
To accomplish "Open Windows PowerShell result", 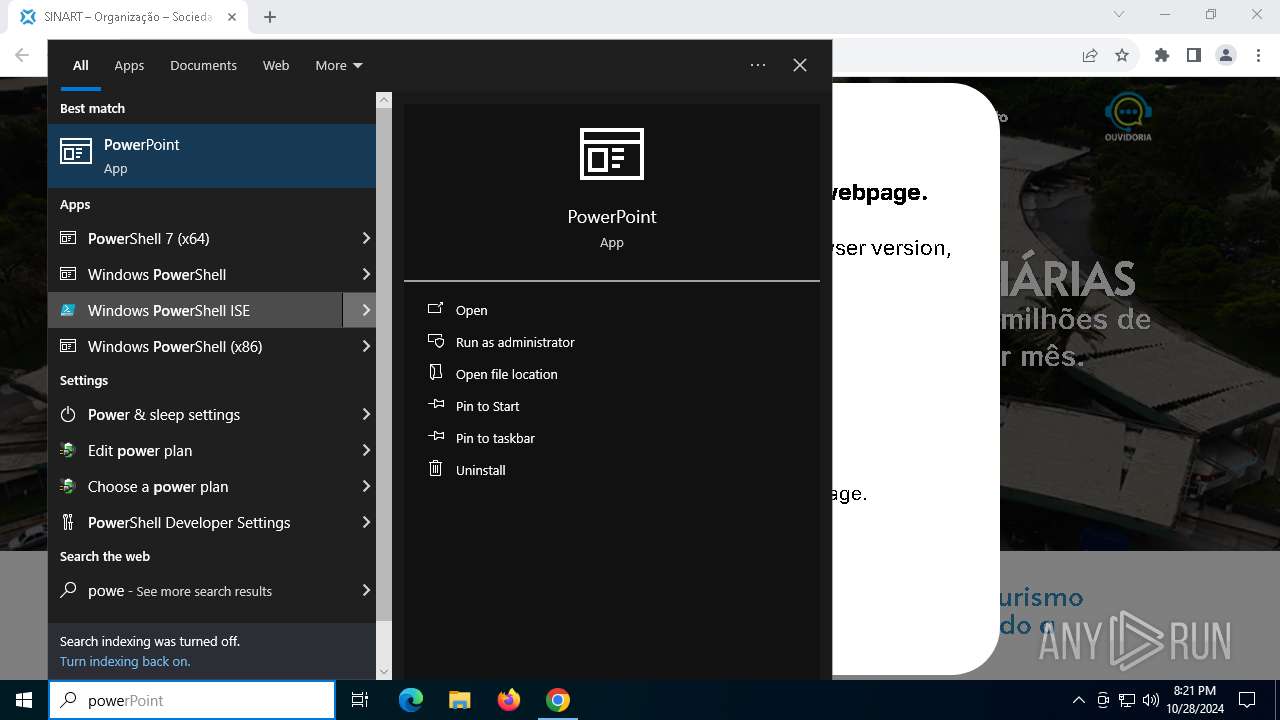I will tap(212, 274).
